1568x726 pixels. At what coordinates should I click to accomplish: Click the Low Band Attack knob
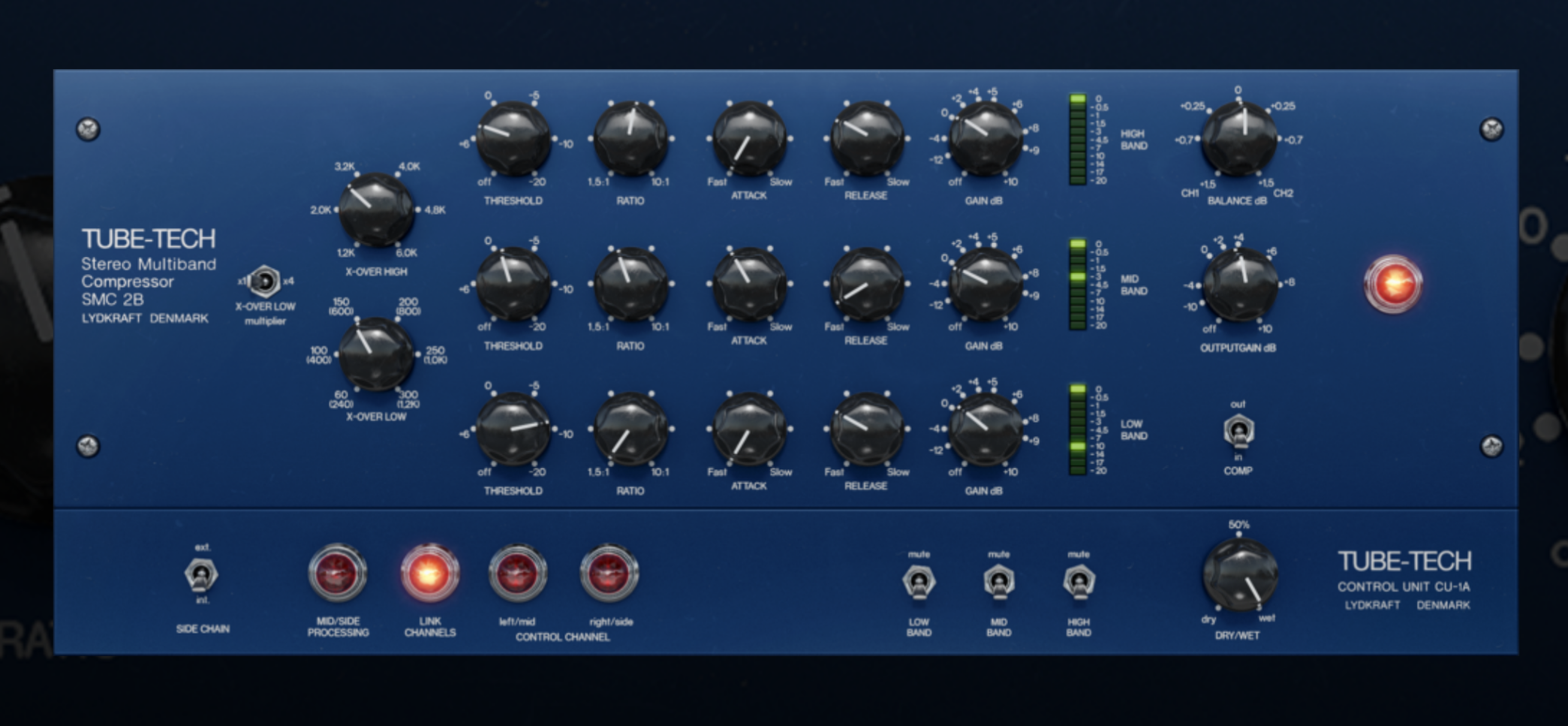(x=748, y=429)
